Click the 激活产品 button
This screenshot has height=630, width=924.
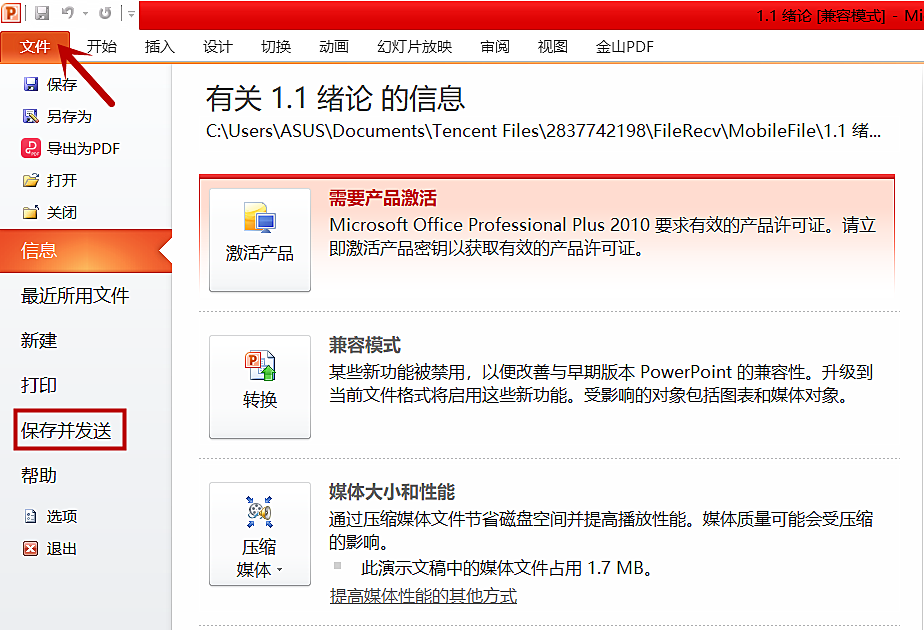pyautogui.click(x=260, y=240)
